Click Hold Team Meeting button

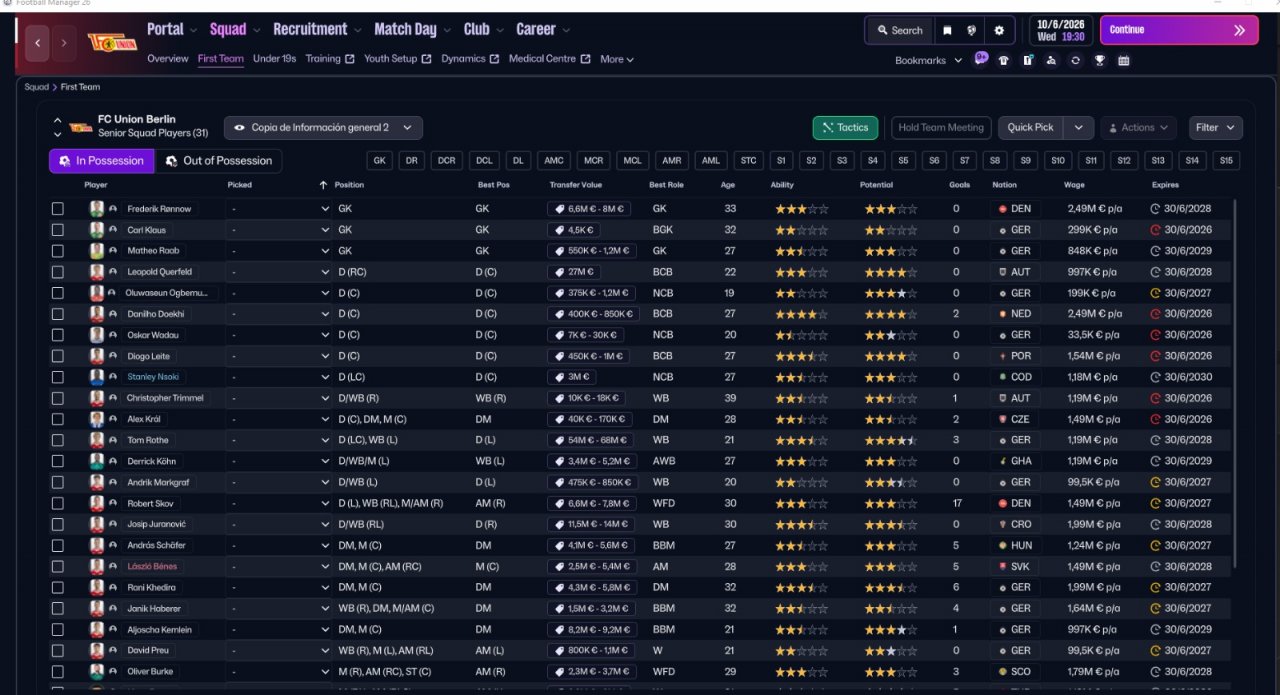tap(941, 128)
